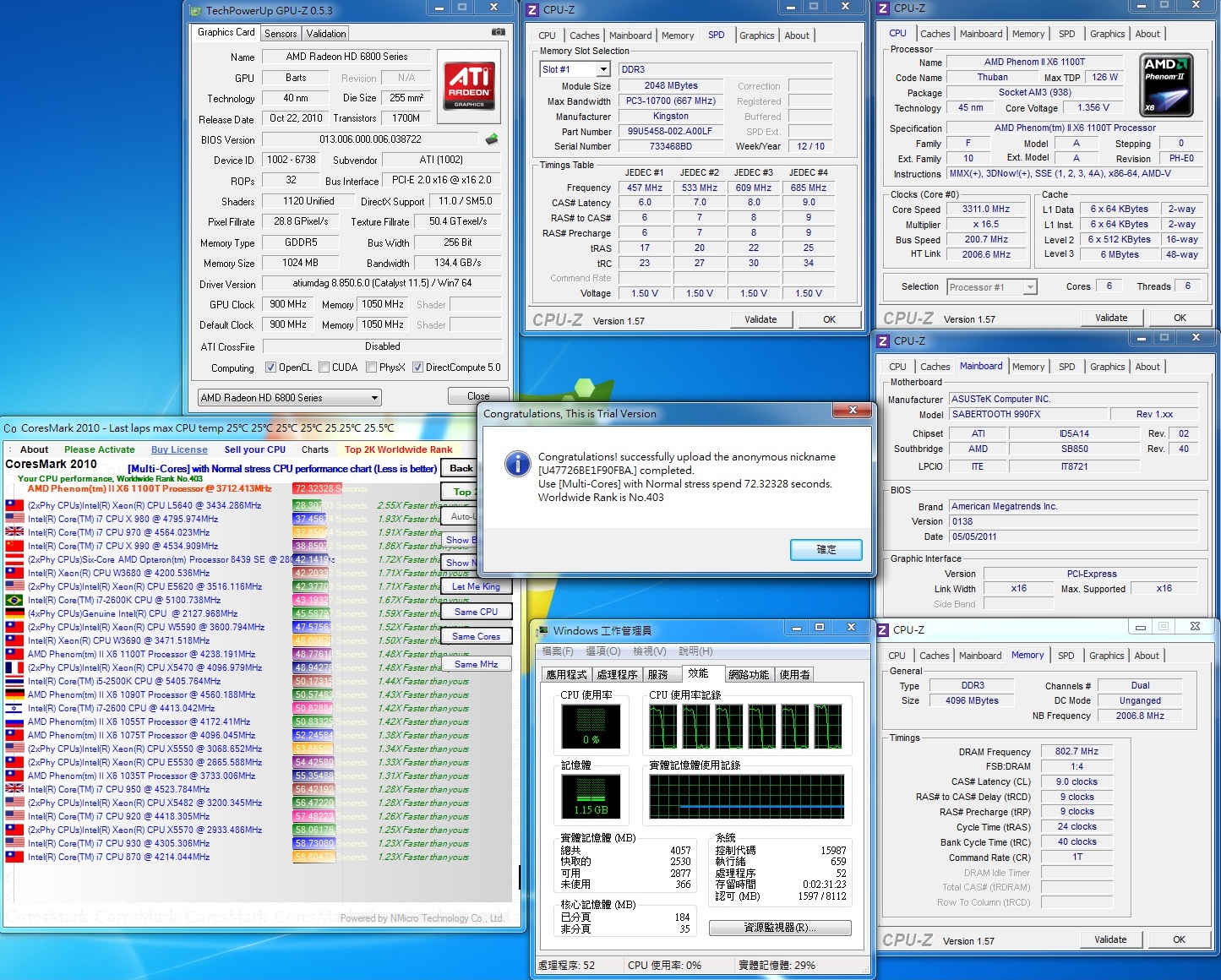Viewport: 1221px width, 980px height.
Task: Click the blue info icon in dialog
Action: (517, 463)
